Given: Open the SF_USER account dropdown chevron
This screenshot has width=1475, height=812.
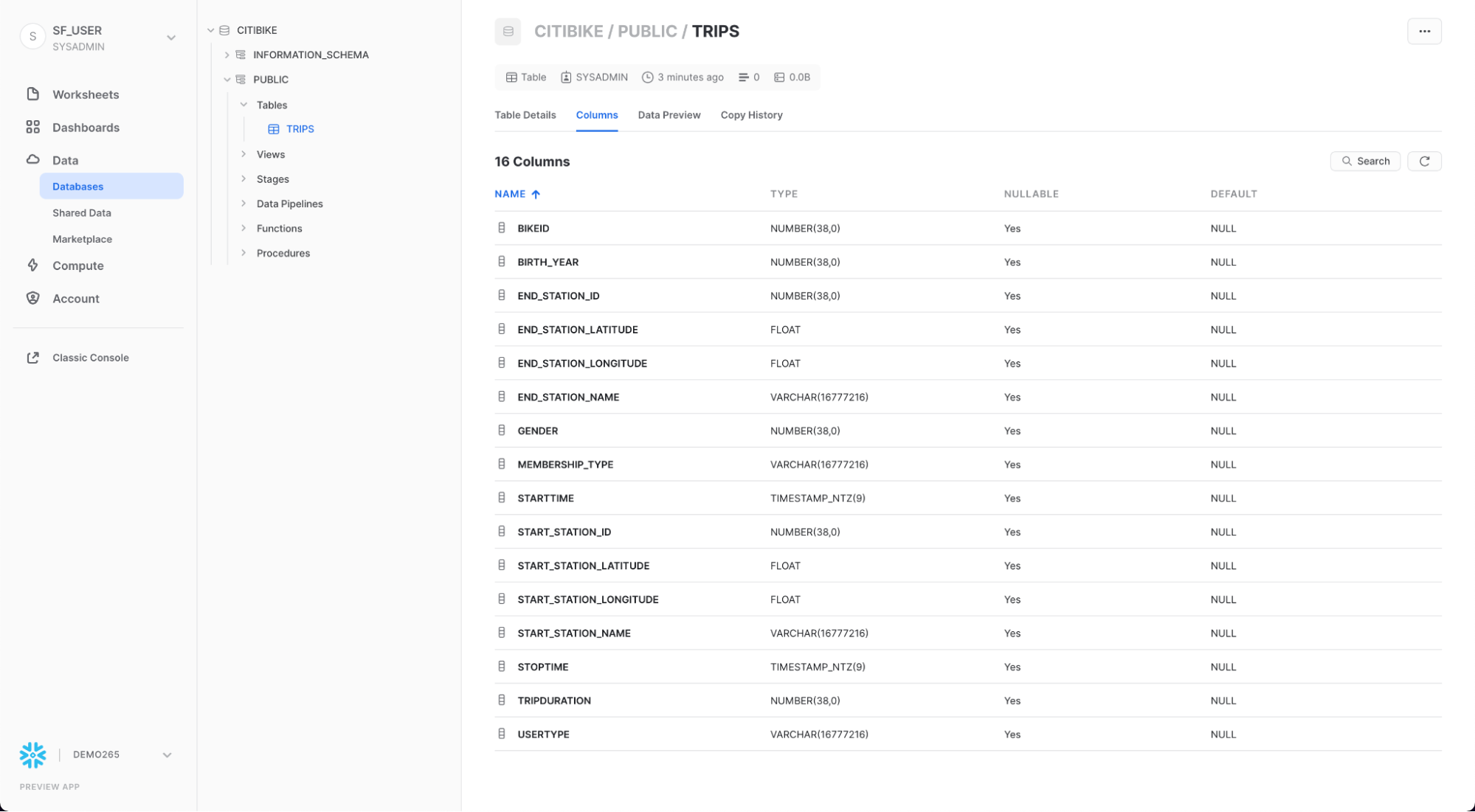Looking at the screenshot, I should (171, 38).
